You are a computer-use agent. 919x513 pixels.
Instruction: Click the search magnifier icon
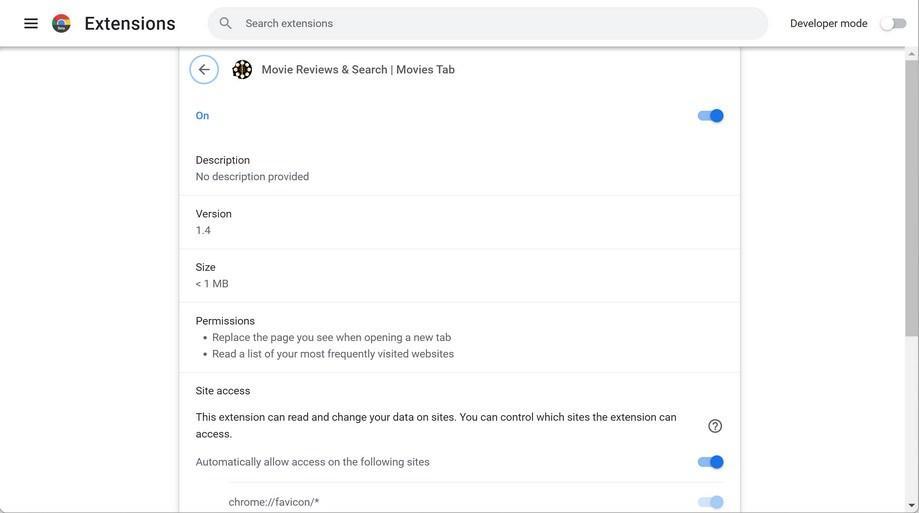[226, 23]
